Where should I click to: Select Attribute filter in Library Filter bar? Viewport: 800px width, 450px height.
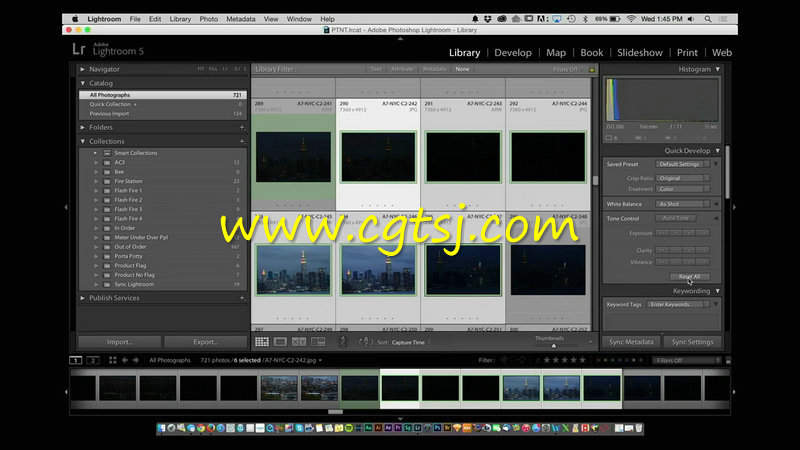[x=402, y=69]
